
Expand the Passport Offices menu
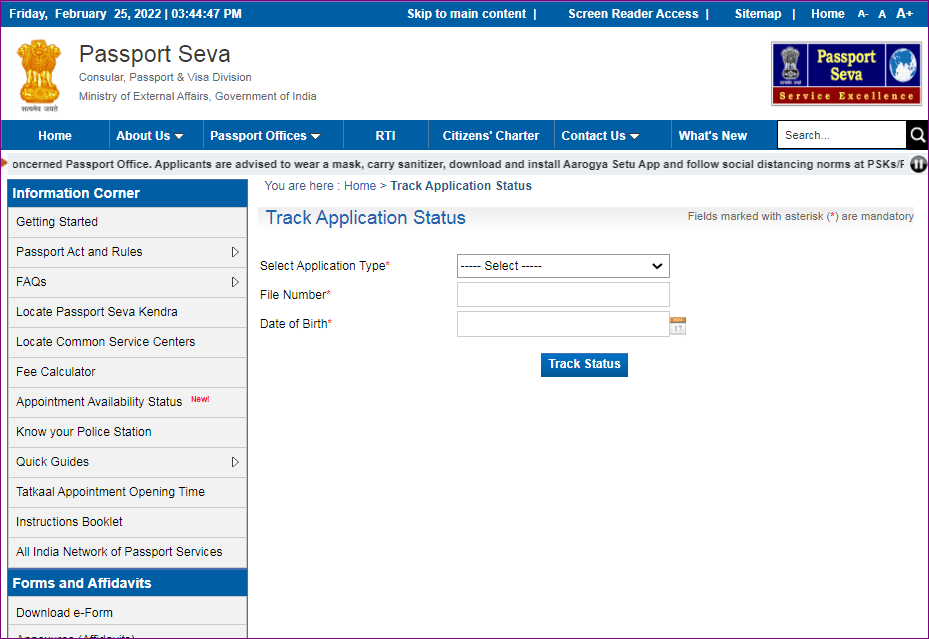coord(265,136)
